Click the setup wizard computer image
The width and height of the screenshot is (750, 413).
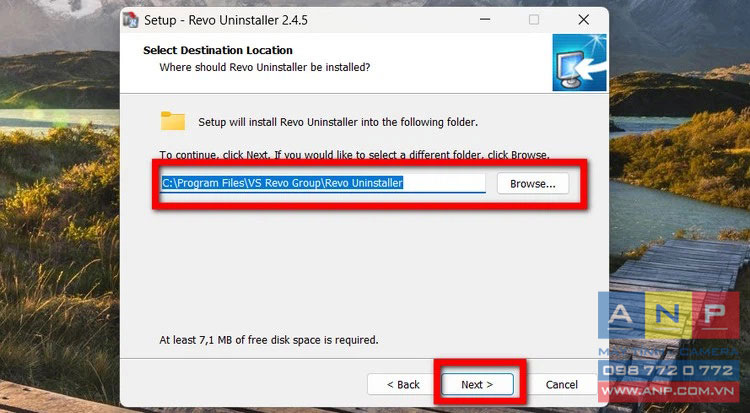(x=580, y=62)
